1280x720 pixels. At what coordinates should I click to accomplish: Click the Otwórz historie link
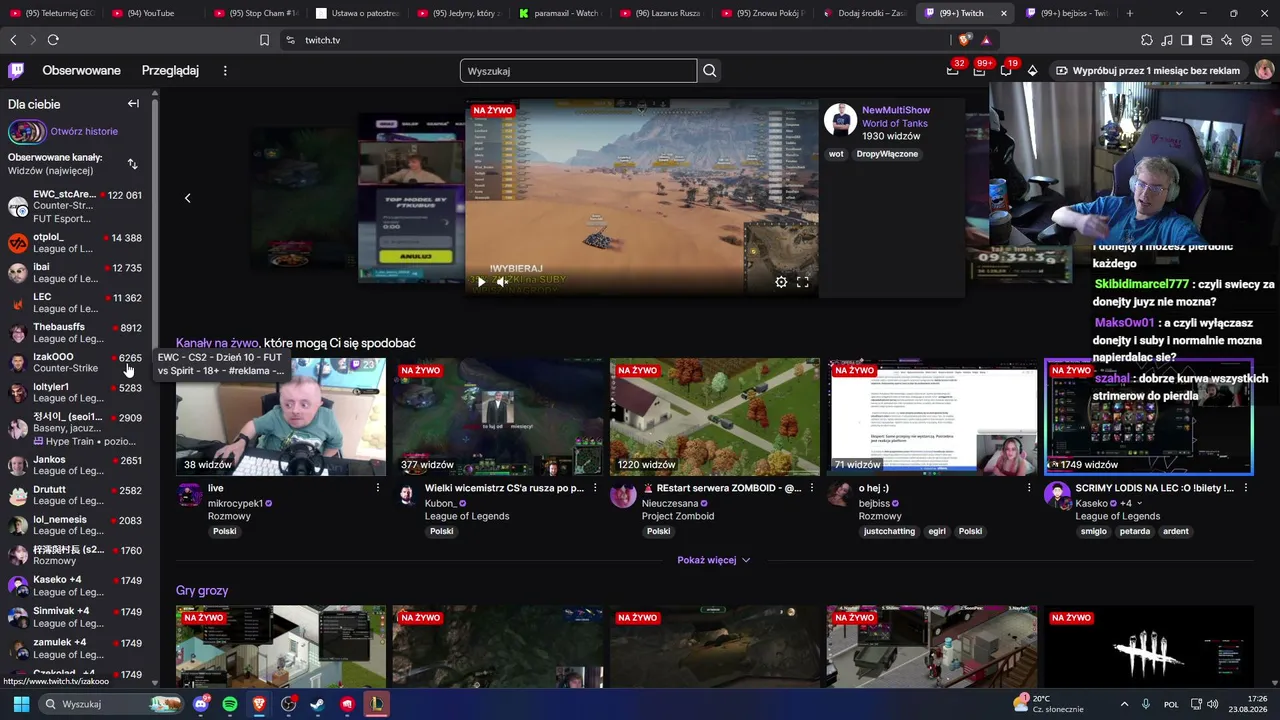(x=84, y=131)
